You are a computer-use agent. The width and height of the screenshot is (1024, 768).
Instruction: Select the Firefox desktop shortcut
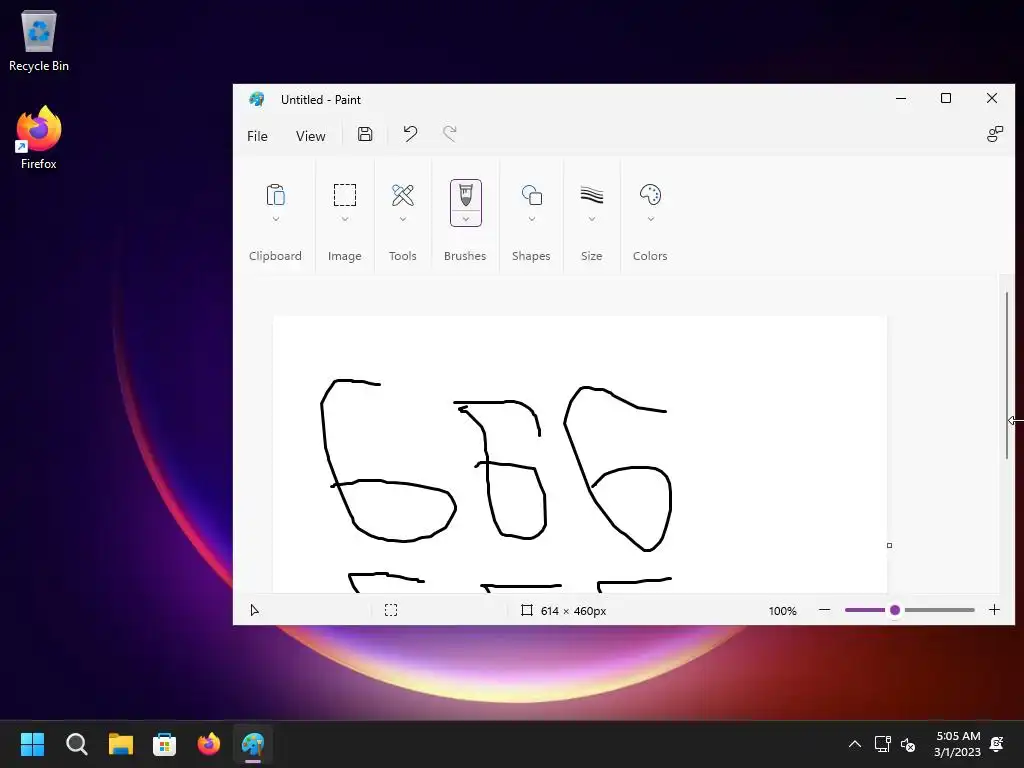pos(39,138)
